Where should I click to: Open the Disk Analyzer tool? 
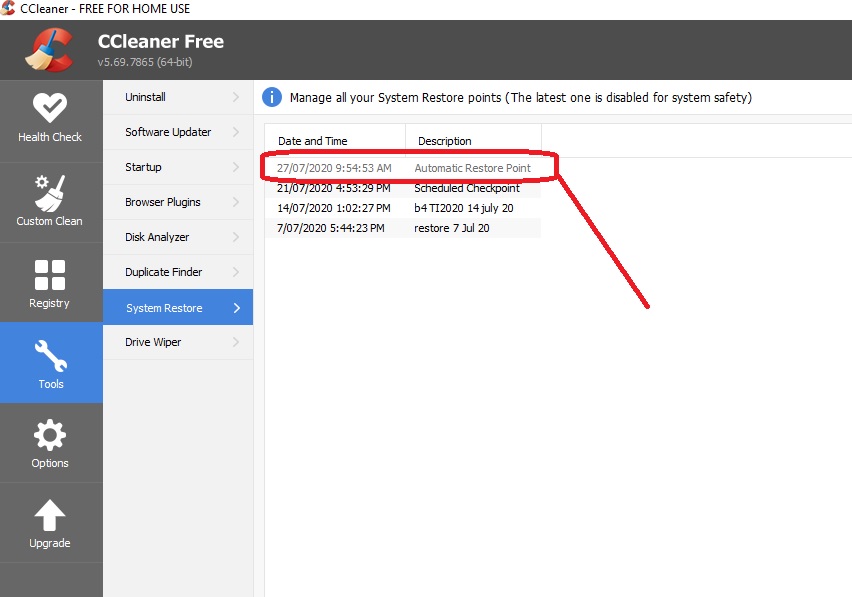coord(178,237)
